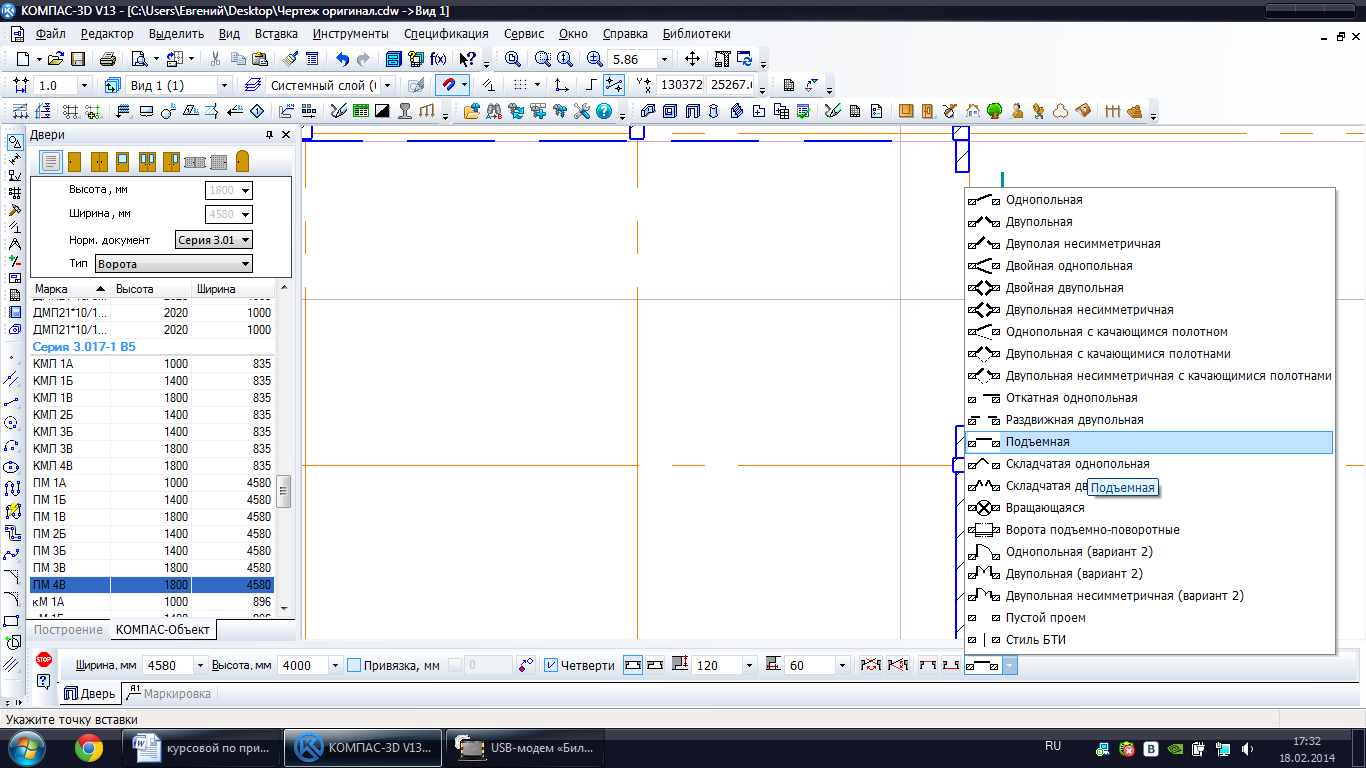1366x768 pixels.
Task: Open the Норм. документ dropdown Серия 3.01
Action: pyautogui.click(x=213, y=240)
